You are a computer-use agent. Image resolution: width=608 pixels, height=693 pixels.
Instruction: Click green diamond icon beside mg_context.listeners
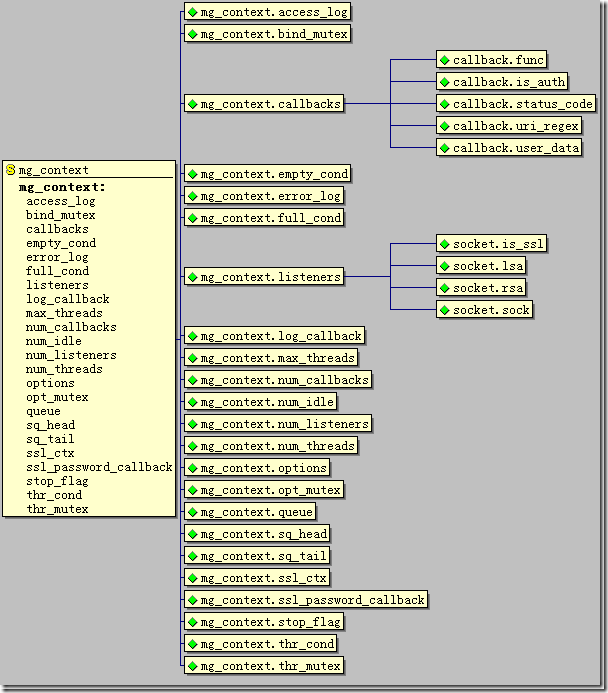click(x=193, y=277)
